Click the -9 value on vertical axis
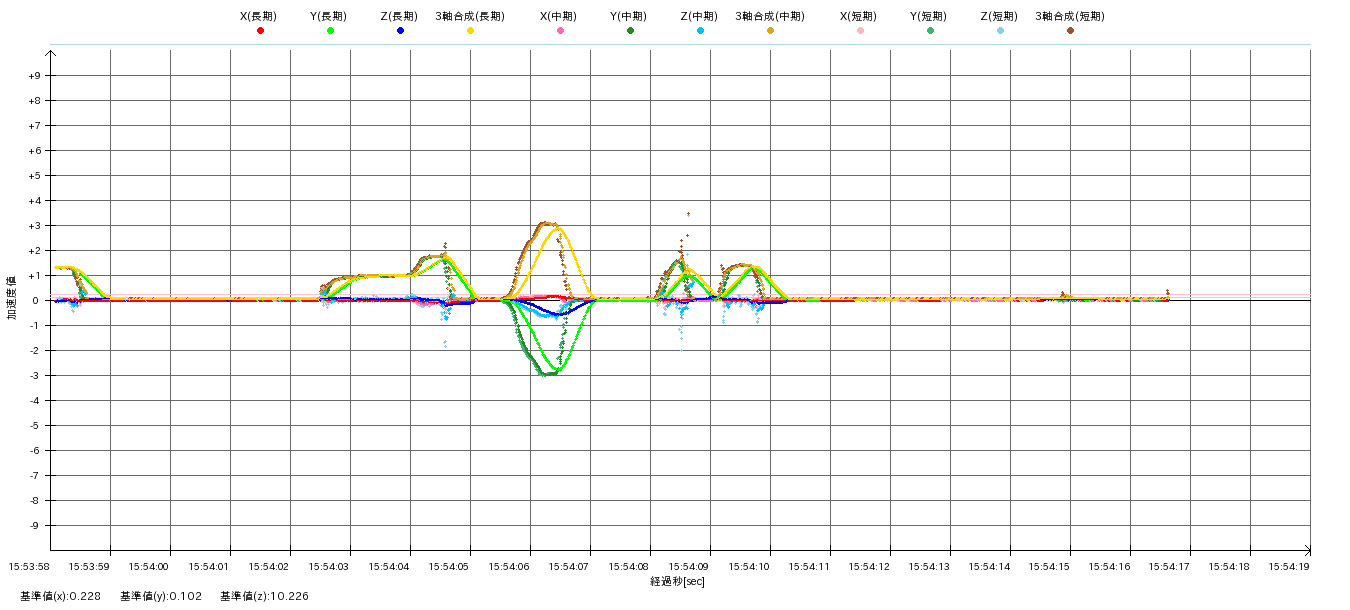1350x610 pixels. pyautogui.click(x=34, y=526)
